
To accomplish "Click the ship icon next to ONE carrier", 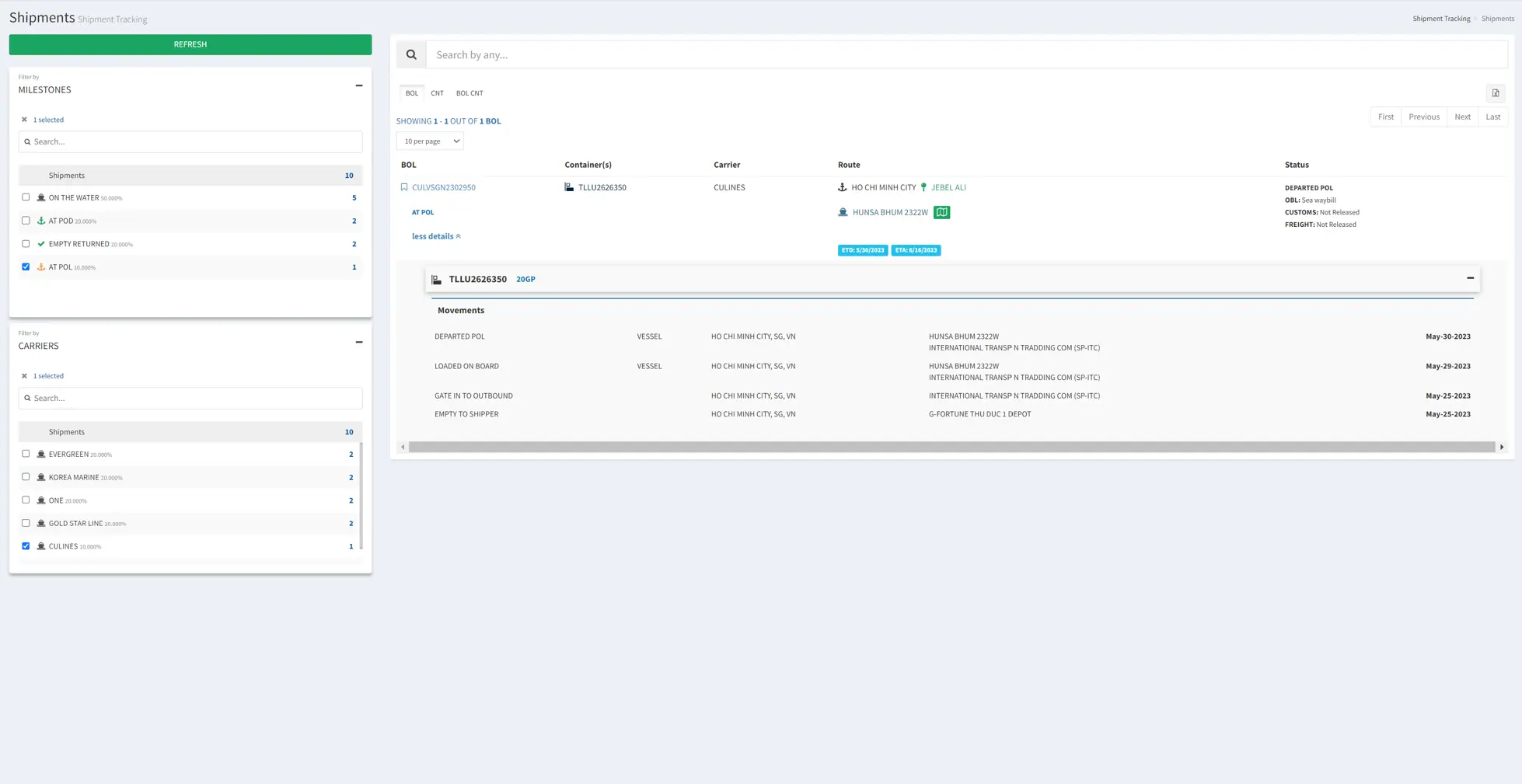I will (41, 500).
